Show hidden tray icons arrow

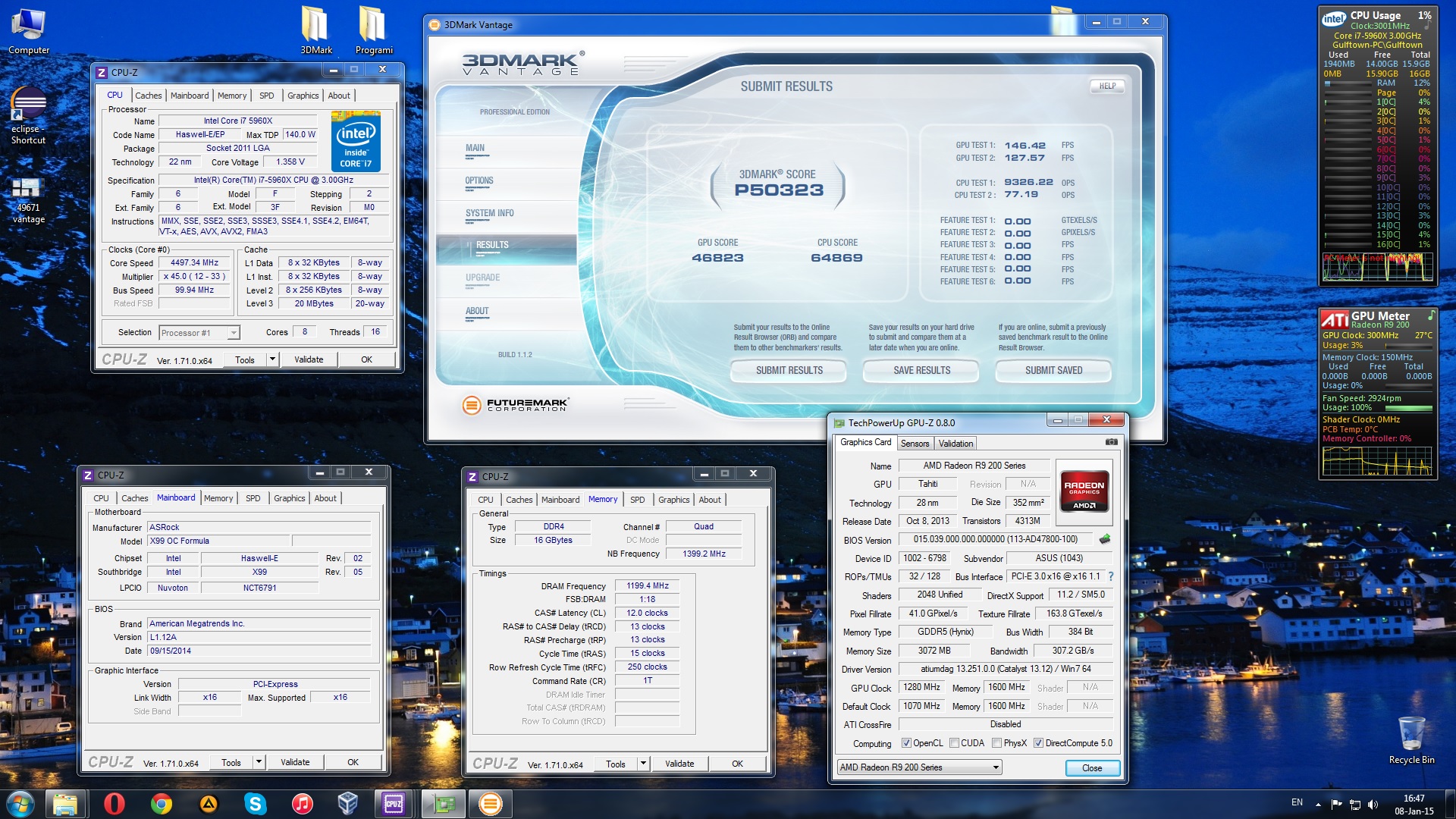click(1318, 804)
